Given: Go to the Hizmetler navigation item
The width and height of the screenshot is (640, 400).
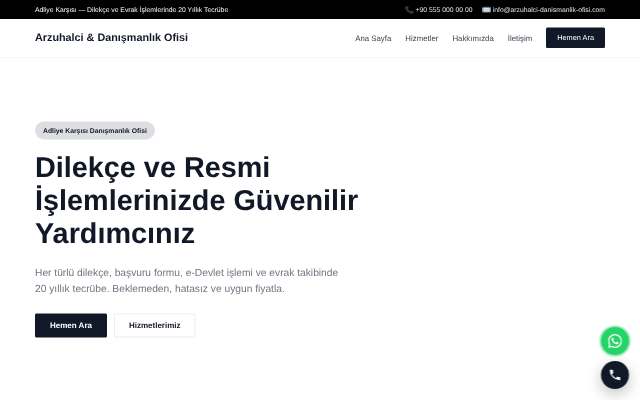Looking at the screenshot, I should click(x=422, y=38).
